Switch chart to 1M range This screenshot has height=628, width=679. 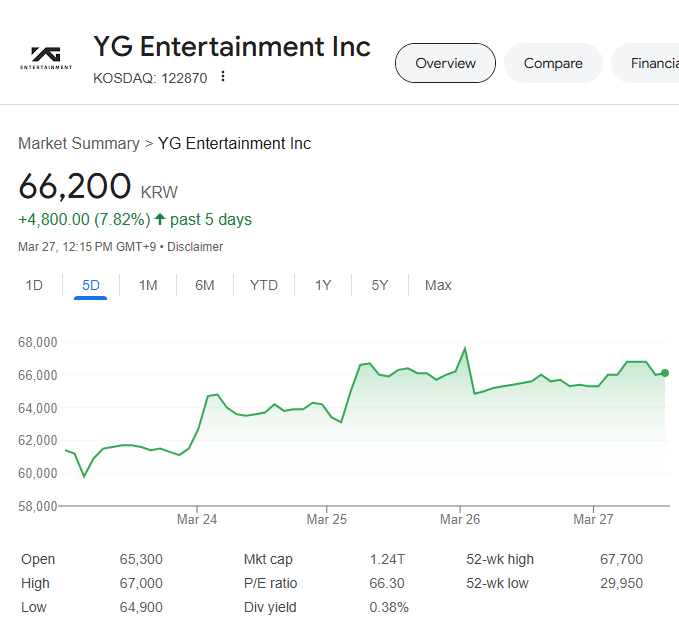coord(148,285)
